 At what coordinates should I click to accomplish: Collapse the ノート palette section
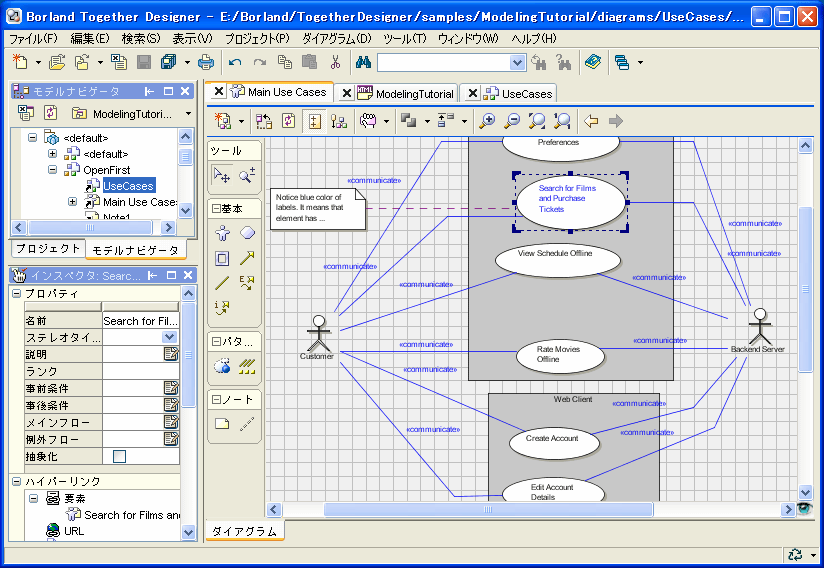[x=216, y=399]
